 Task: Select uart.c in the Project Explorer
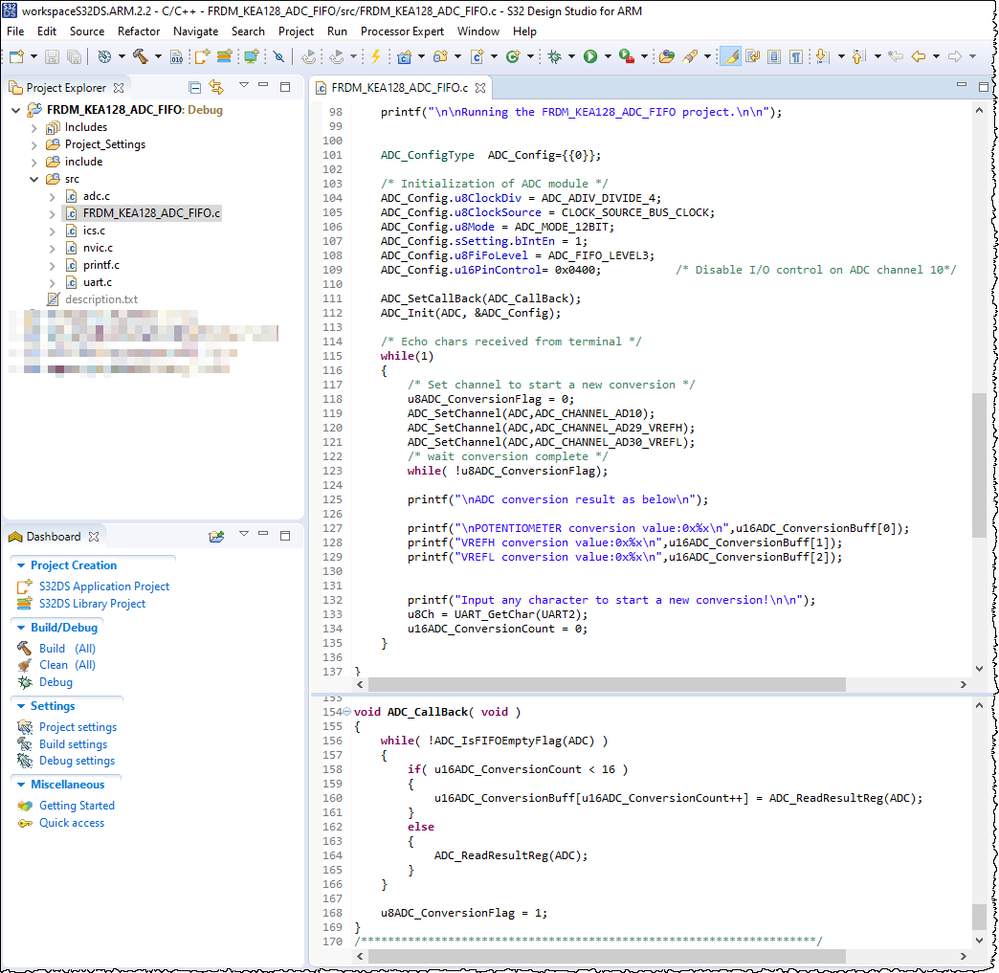pyautogui.click(x=97, y=282)
